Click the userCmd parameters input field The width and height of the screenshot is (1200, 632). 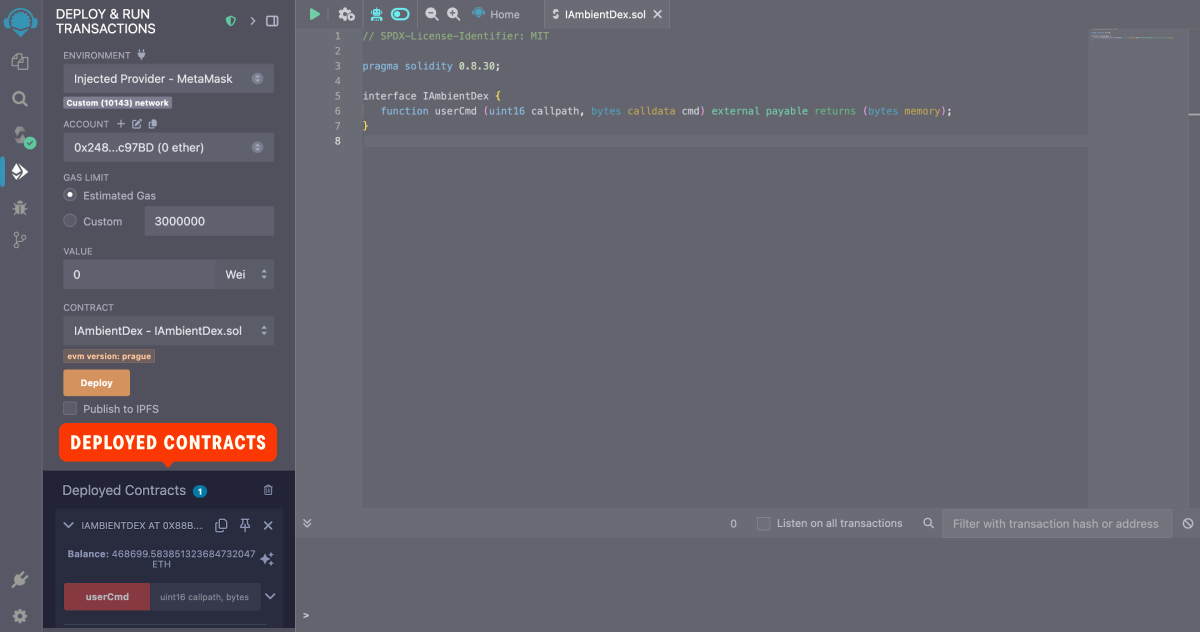tap(205, 597)
